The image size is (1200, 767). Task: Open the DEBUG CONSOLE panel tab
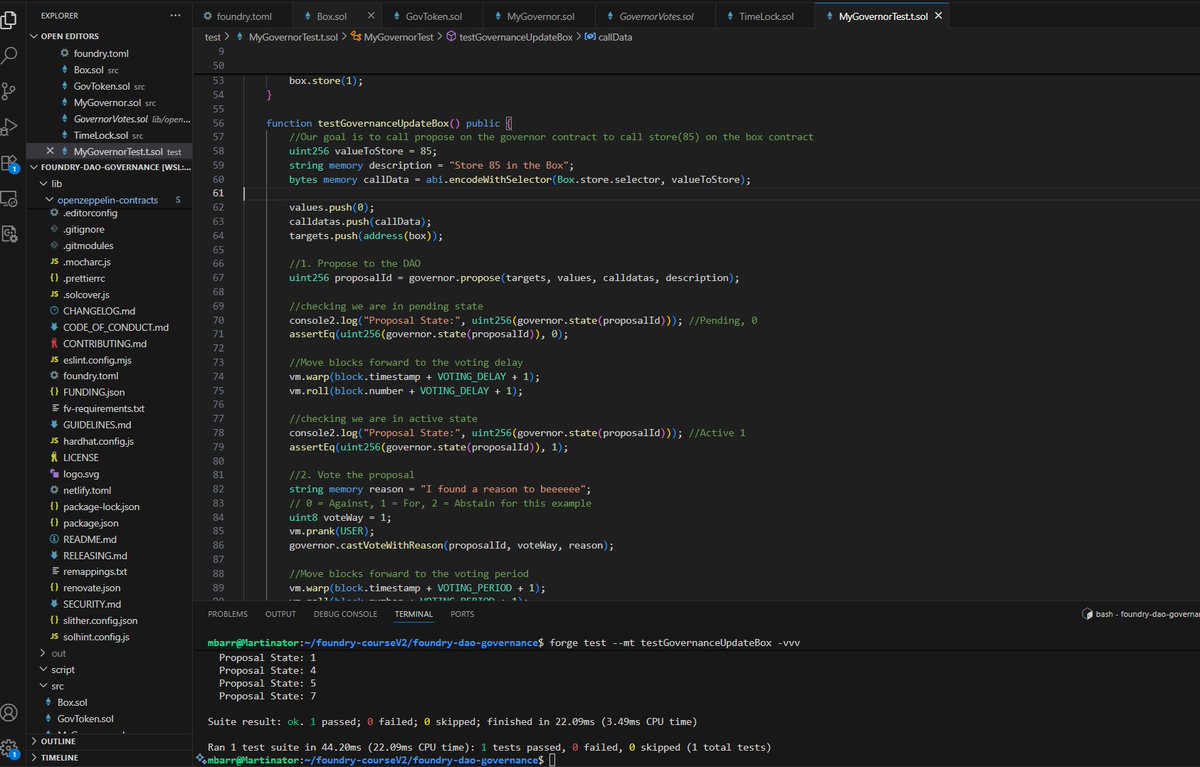tap(345, 614)
